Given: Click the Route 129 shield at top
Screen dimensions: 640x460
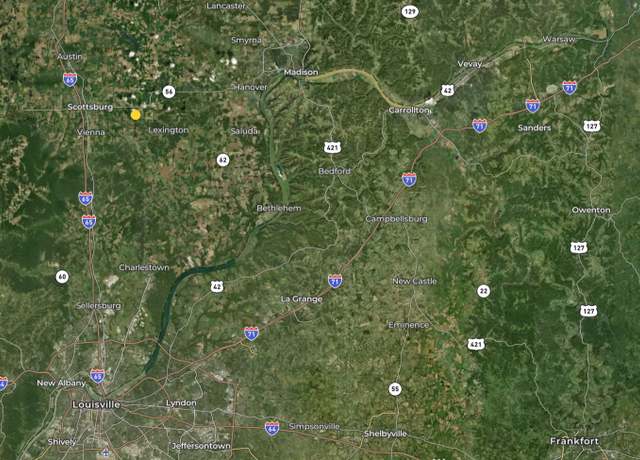Looking at the screenshot, I should click(x=410, y=11).
